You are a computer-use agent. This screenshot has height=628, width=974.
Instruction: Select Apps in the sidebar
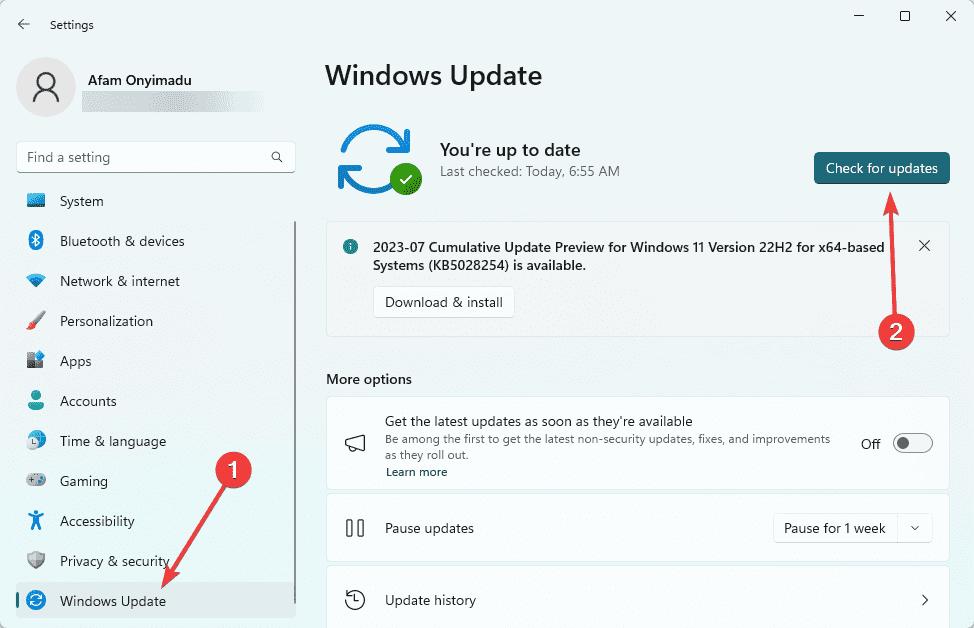pos(155,361)
